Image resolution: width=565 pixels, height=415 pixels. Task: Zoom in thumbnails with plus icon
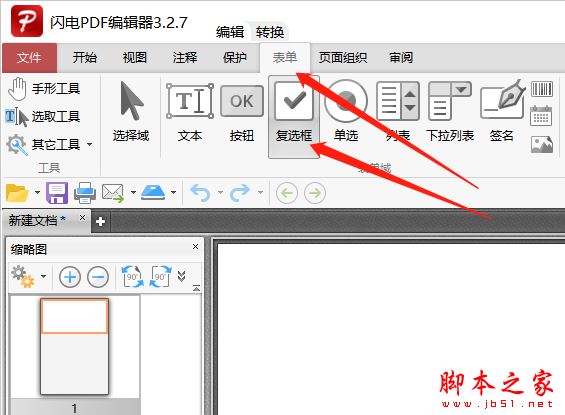[70, 277]
